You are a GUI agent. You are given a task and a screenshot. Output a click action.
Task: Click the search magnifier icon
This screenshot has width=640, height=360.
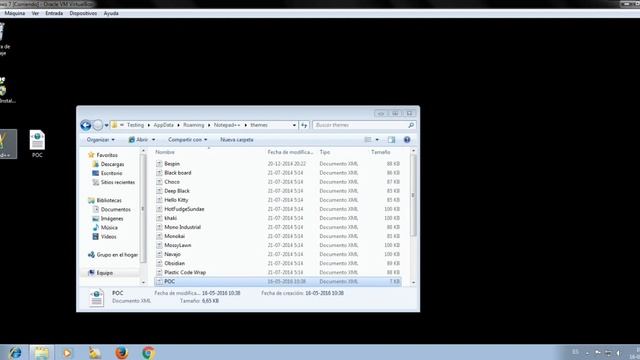point(411,125)
